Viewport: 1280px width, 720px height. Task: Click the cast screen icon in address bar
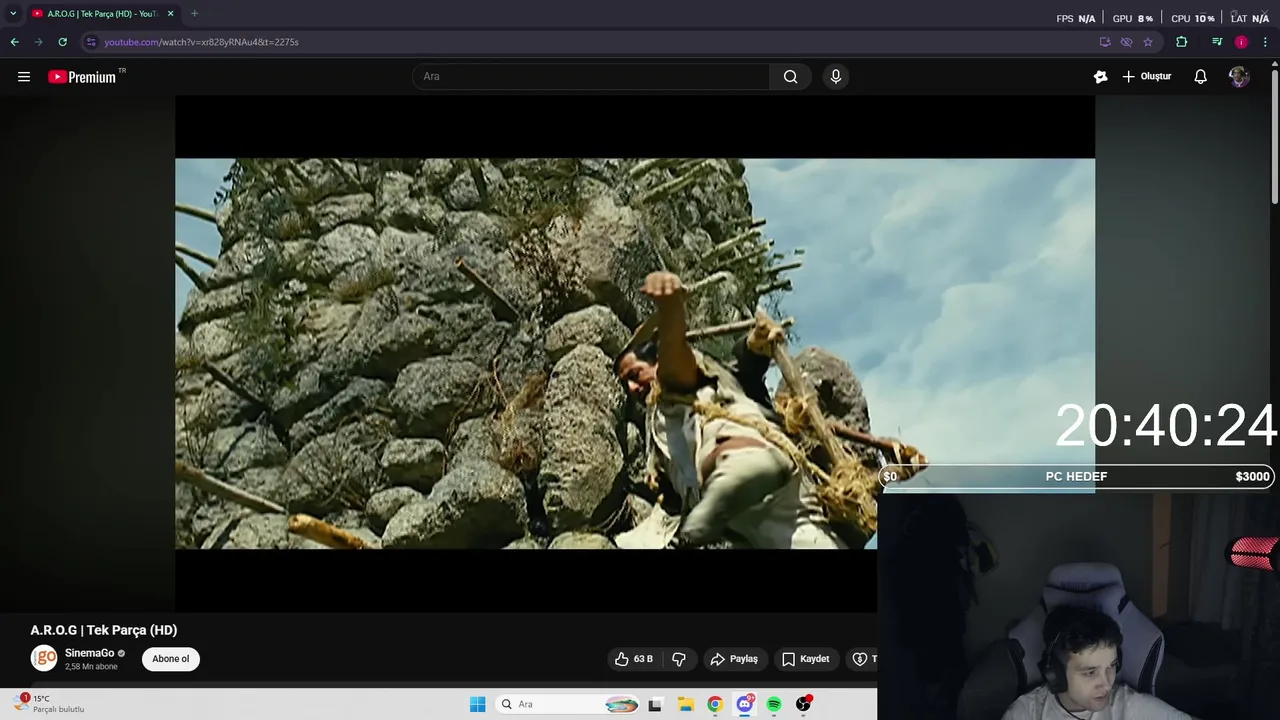(1105, 42)
